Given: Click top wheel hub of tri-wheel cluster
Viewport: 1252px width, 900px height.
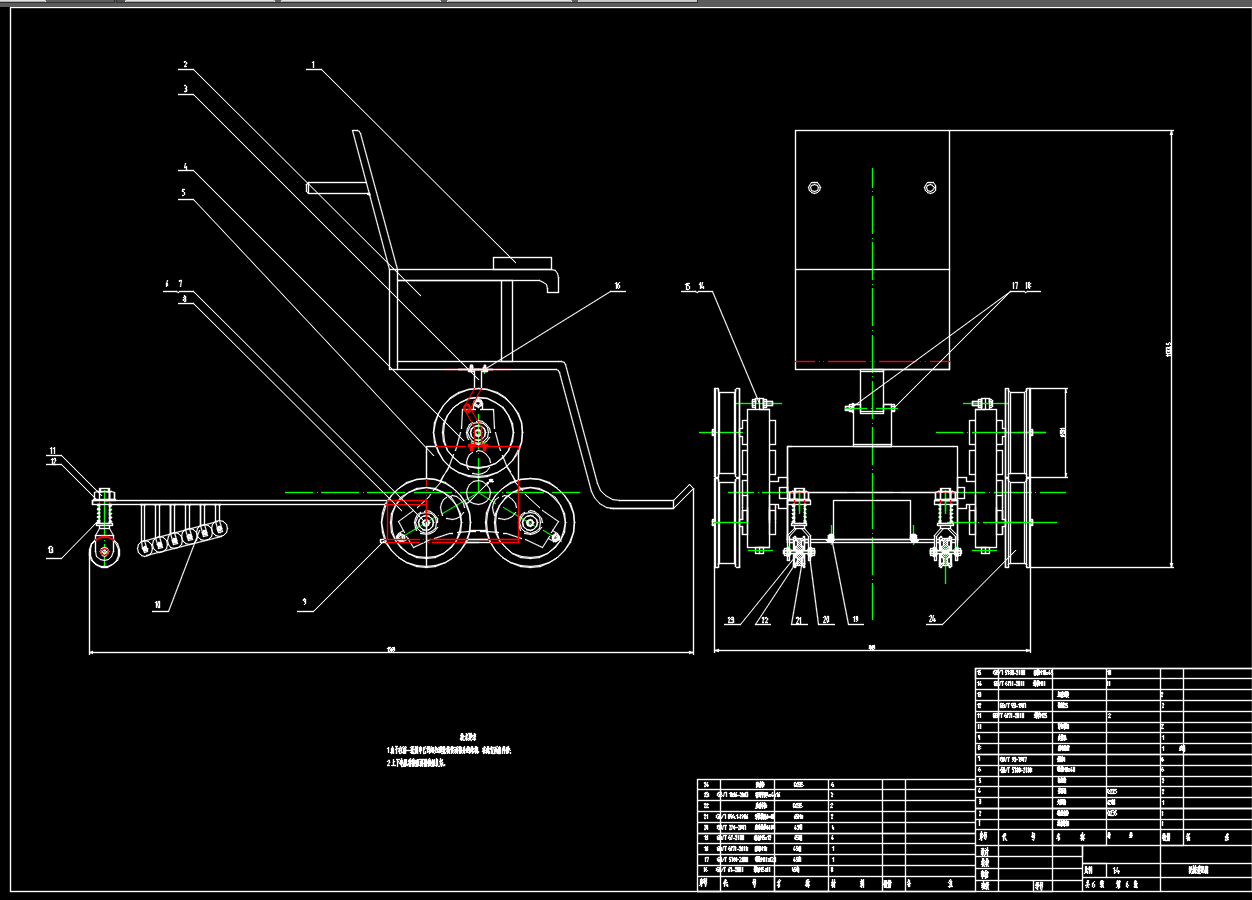Looking at the screenshot, I should [x=478, y=433].
